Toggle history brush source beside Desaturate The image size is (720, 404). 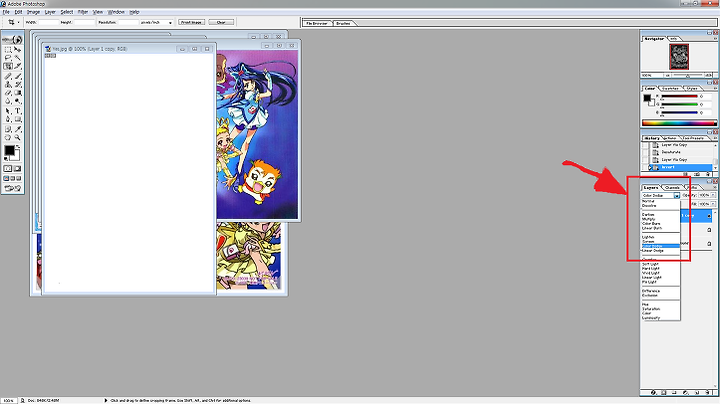645,152
